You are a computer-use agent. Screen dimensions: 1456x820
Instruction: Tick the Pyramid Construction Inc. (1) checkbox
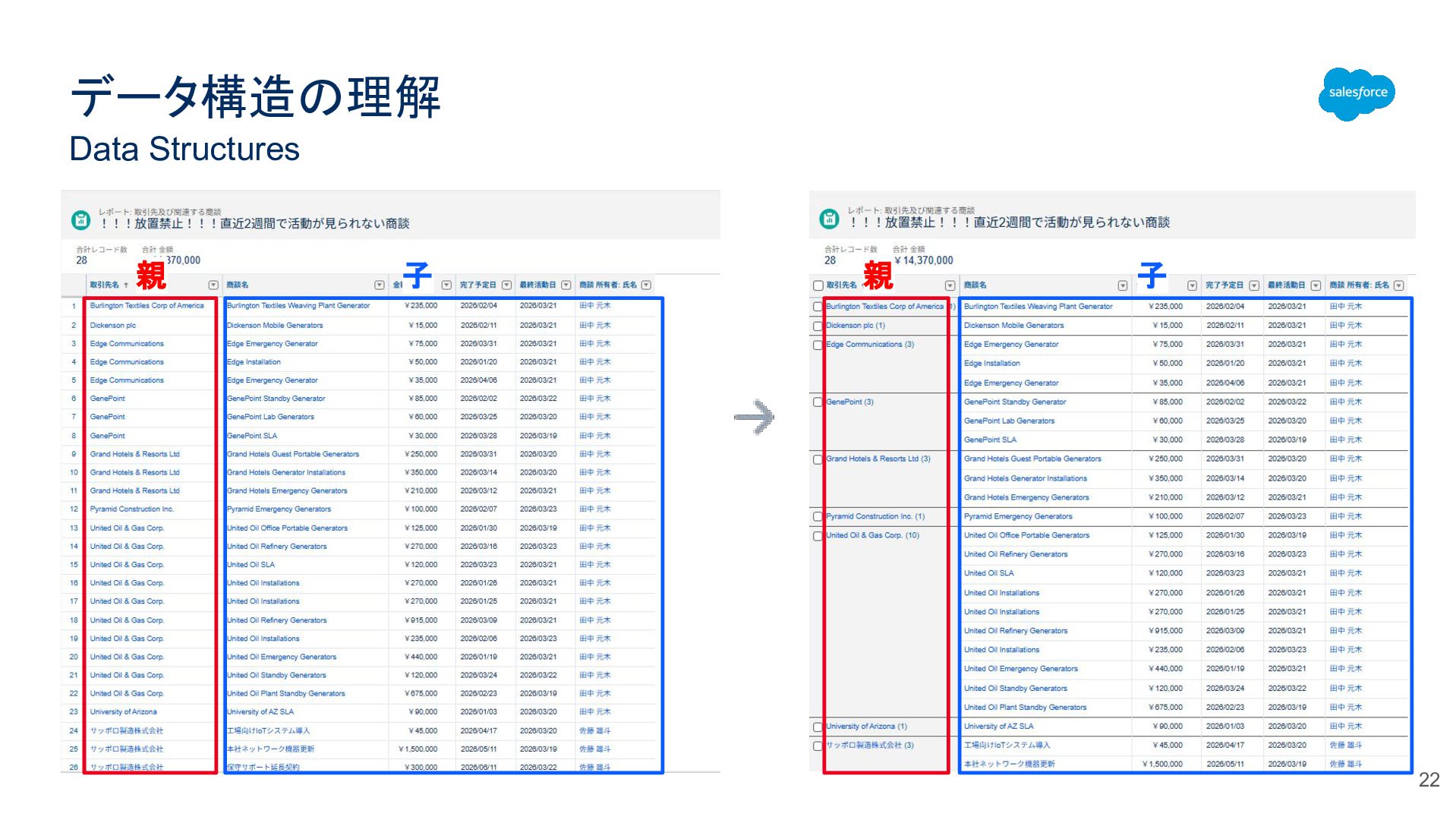click(x=818, y=517)
